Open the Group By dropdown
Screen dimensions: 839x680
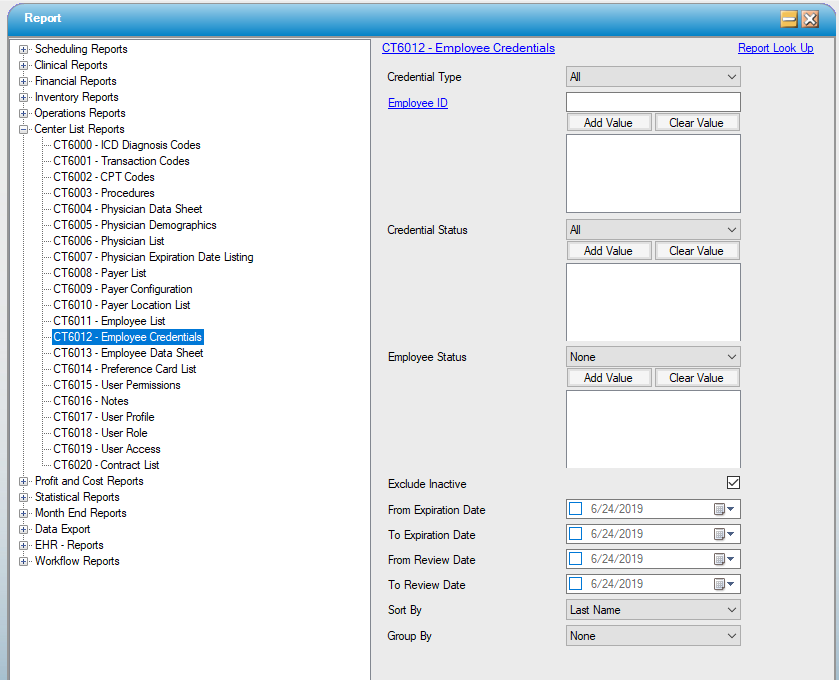tap(653, 636)
